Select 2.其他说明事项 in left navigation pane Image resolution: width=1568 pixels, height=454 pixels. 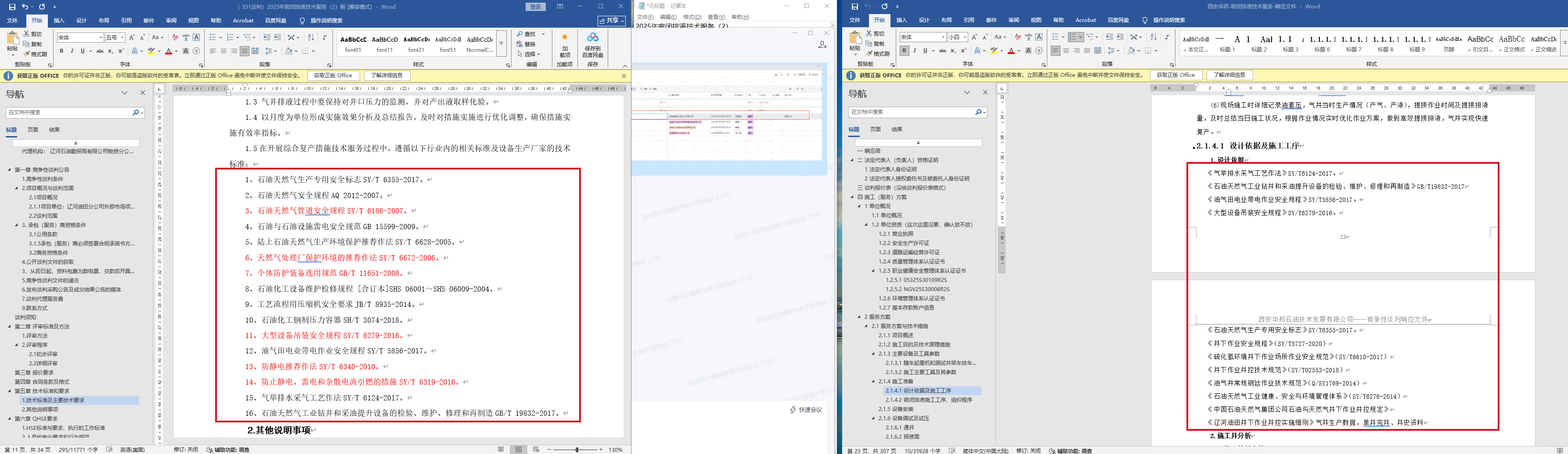click(40, 410)
